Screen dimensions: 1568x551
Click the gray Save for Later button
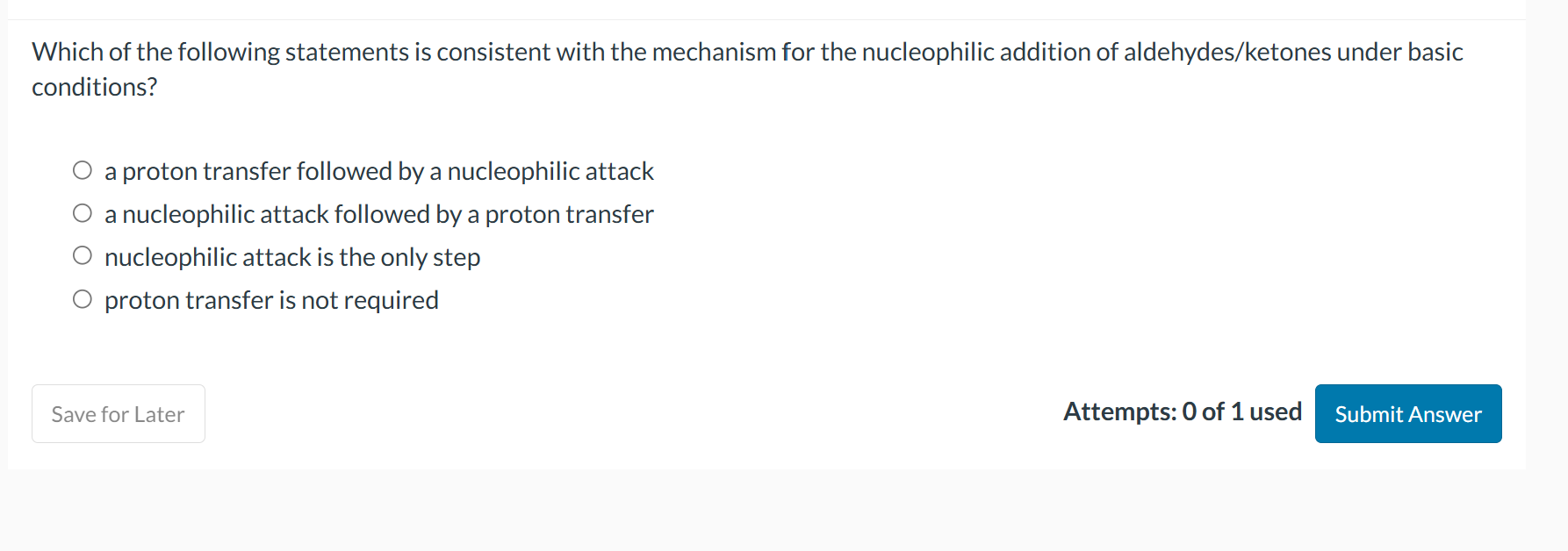[x=118, y=413]
